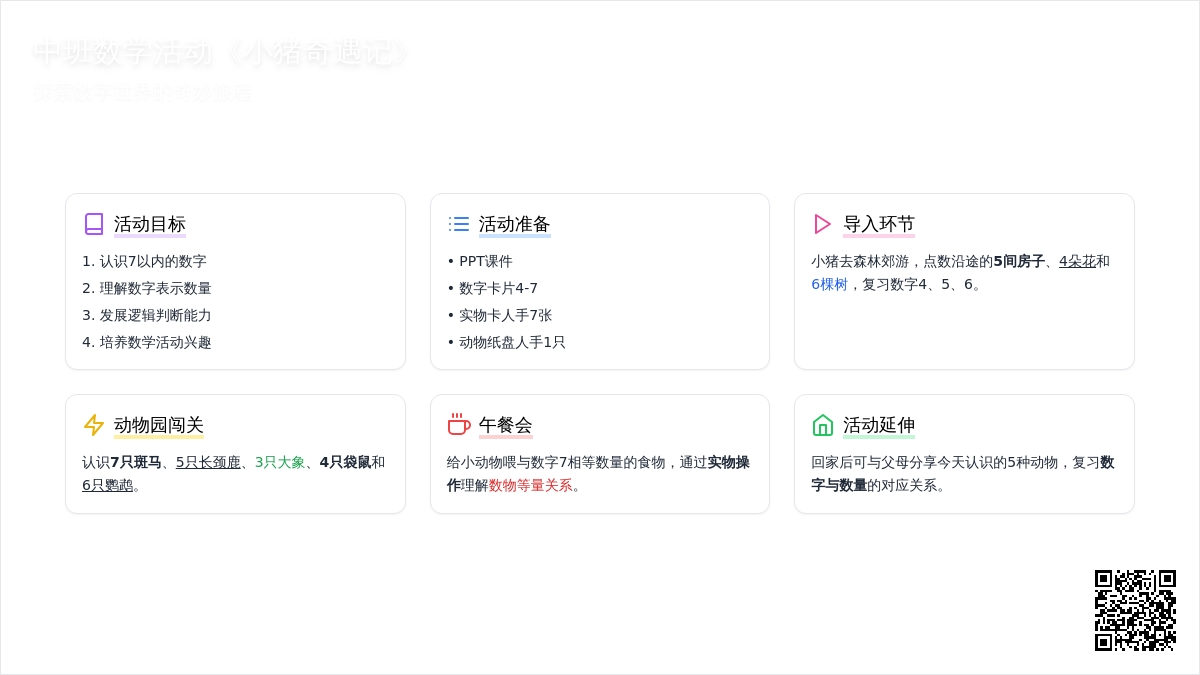Click the underlined 5只长颈鹿 text
Screen dimensions: 1200x675
pos(208,462)
